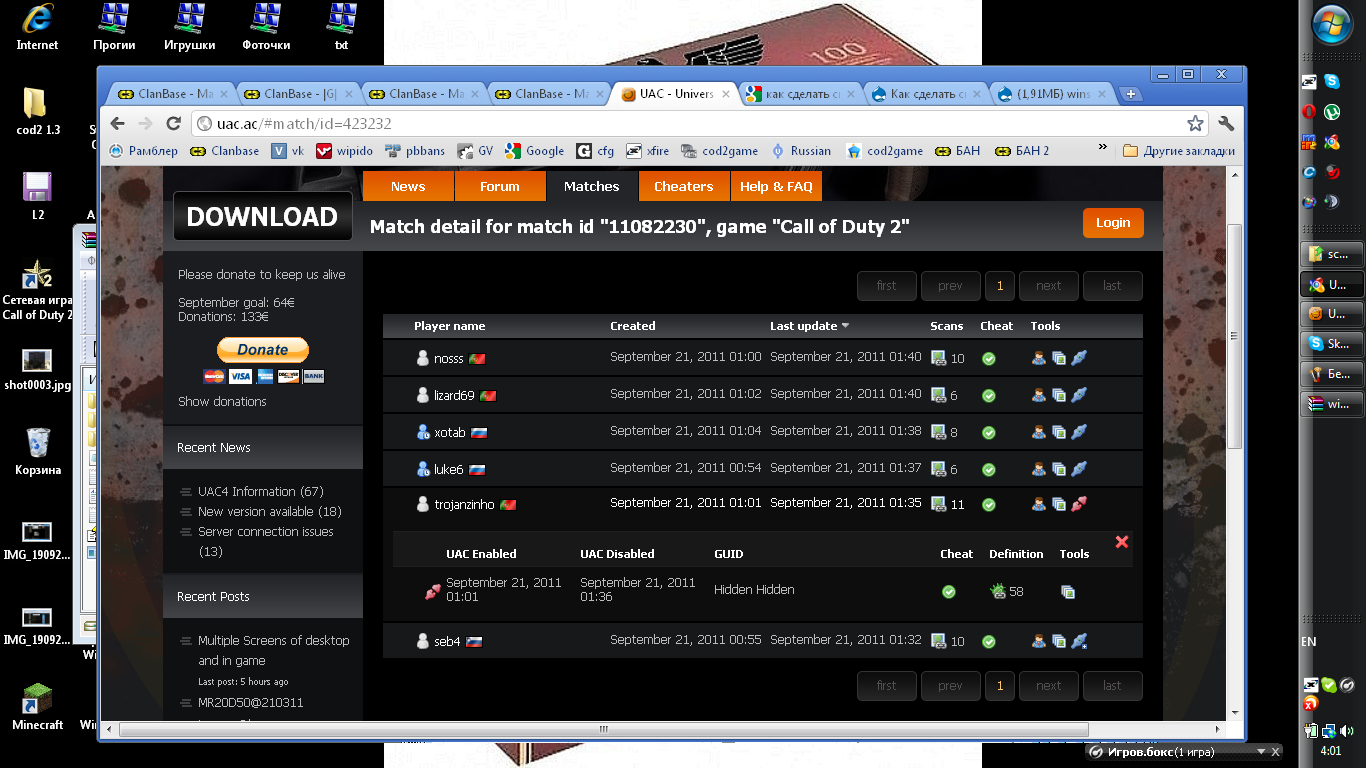Click the DOWNLOAD button
Image resolution: width=1366 pixels, height=768 pixels.
[x=262, y=217]
